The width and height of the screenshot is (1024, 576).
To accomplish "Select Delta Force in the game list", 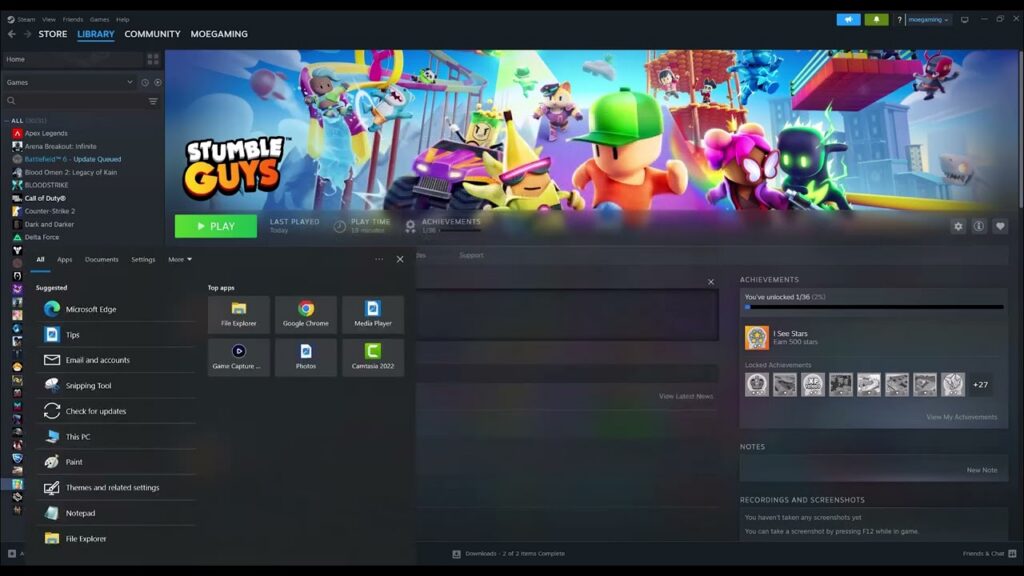I will 42,238.
